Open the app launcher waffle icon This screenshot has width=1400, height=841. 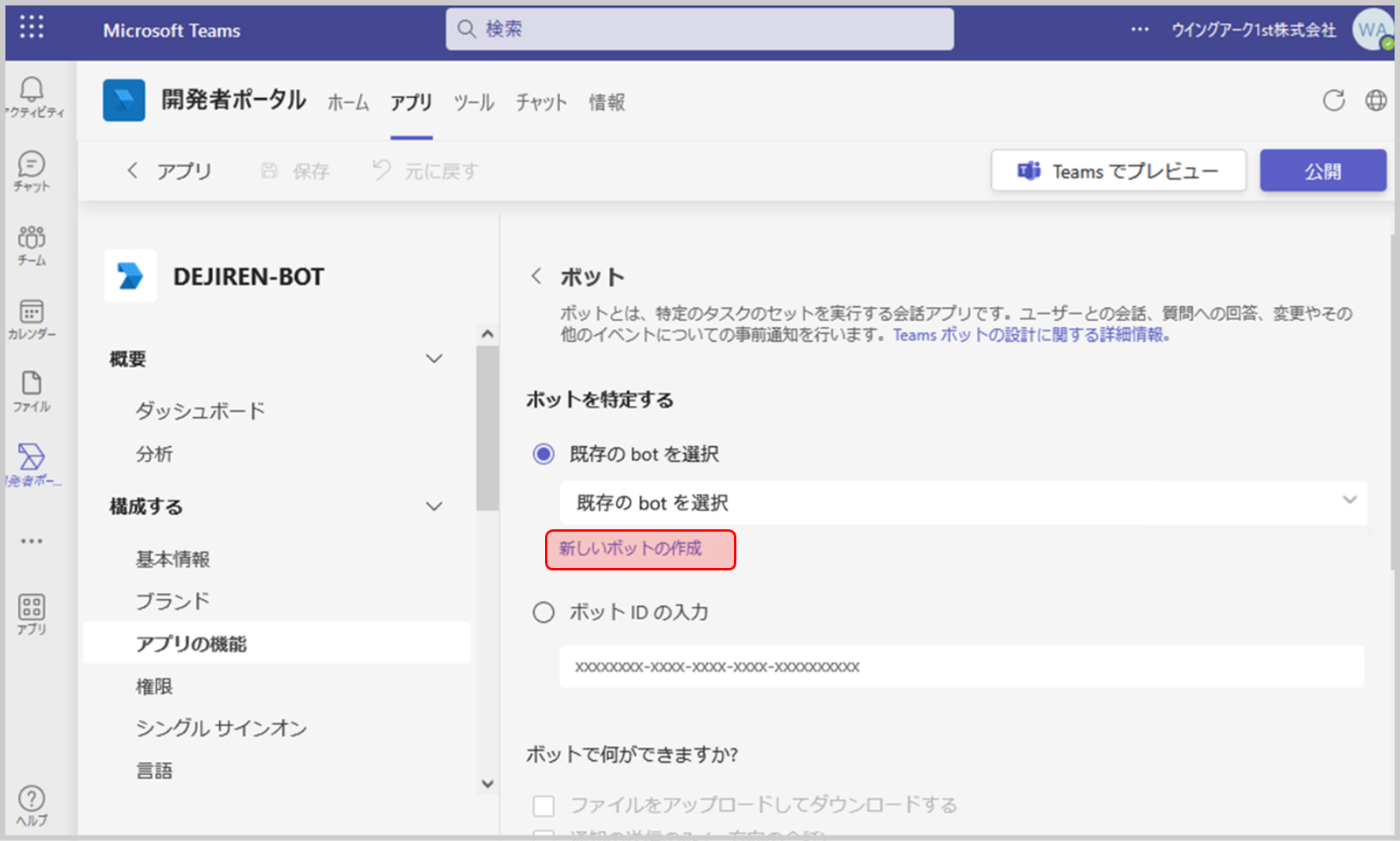[x=32, y=28]
